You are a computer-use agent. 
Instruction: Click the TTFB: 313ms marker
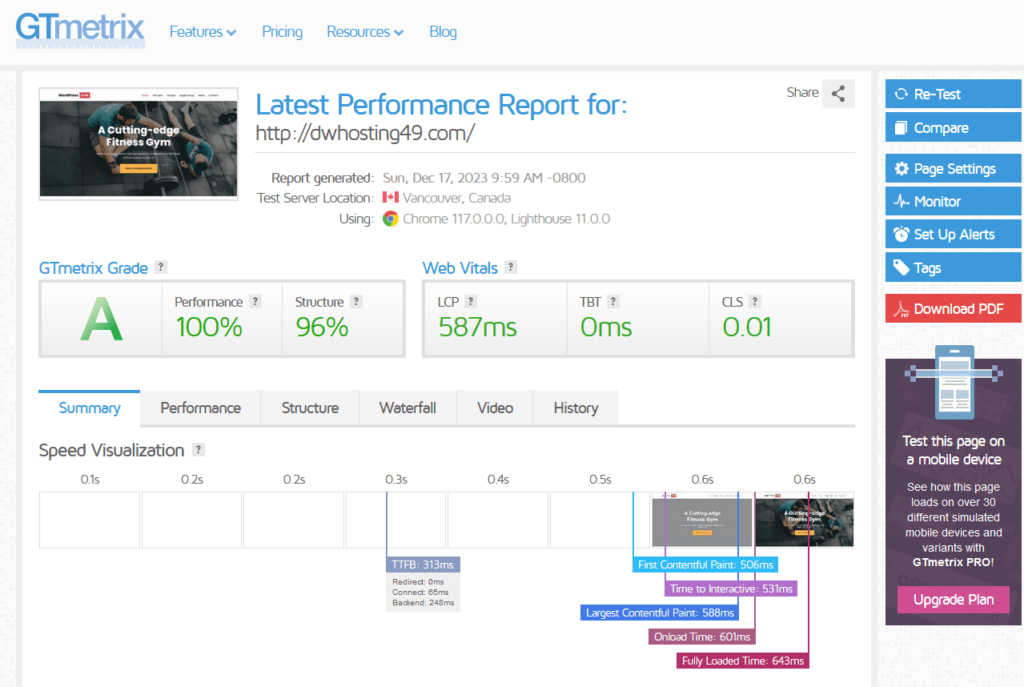(423, 564)
